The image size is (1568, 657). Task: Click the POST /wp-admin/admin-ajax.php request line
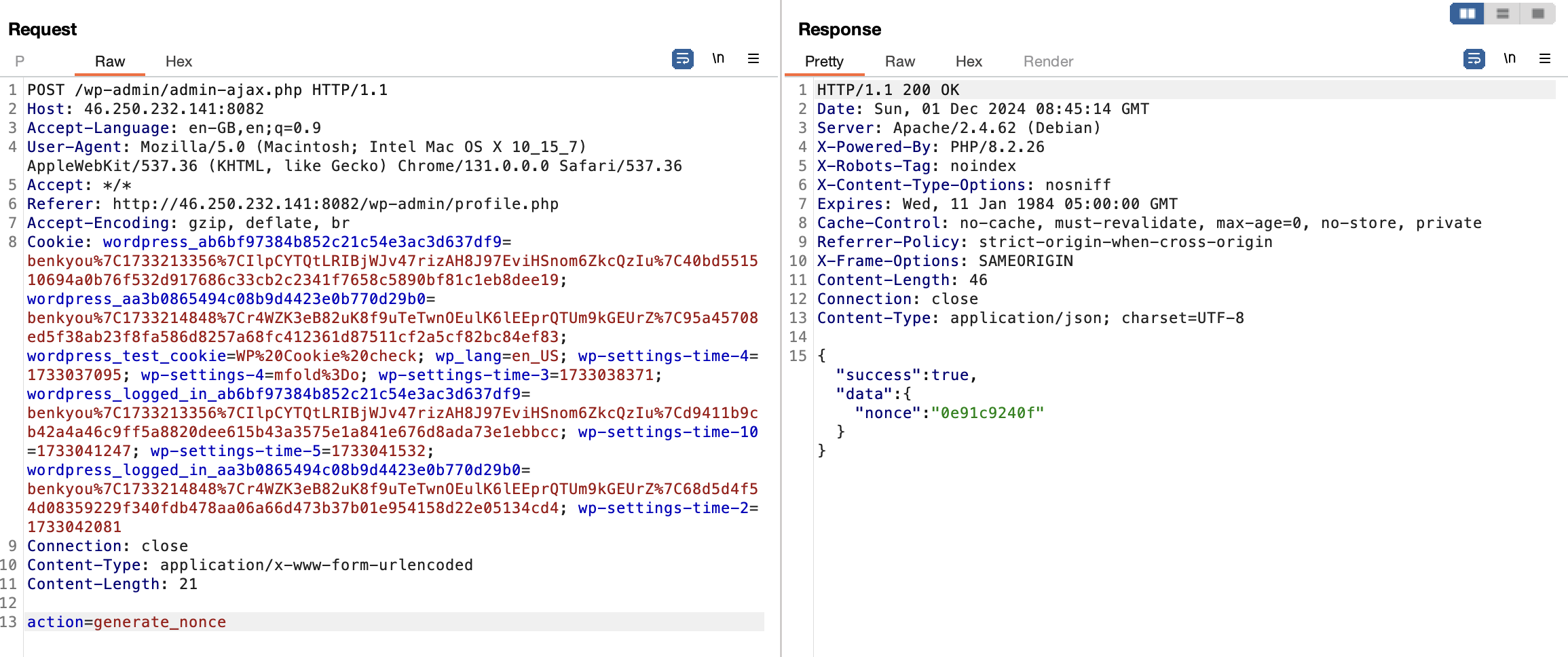coord(207,90)
